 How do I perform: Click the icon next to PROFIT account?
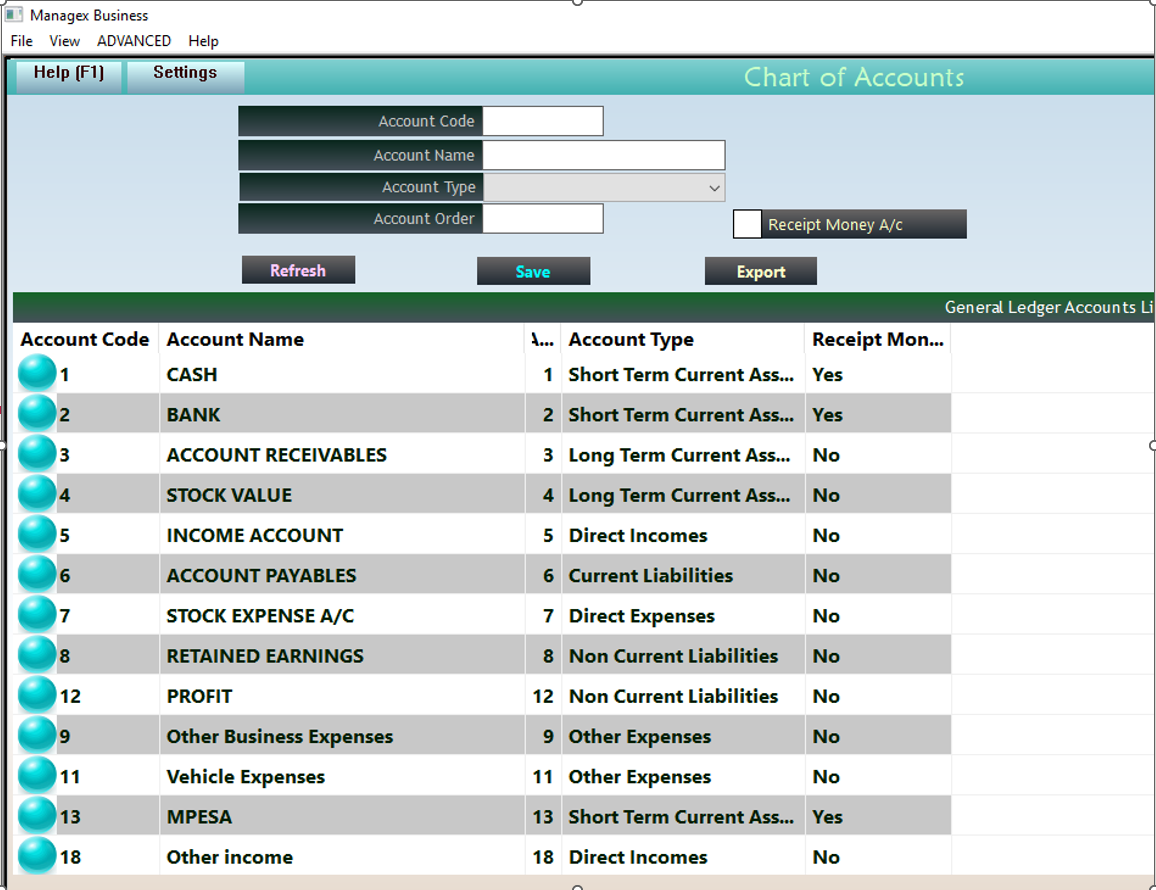tap(36, 695)
